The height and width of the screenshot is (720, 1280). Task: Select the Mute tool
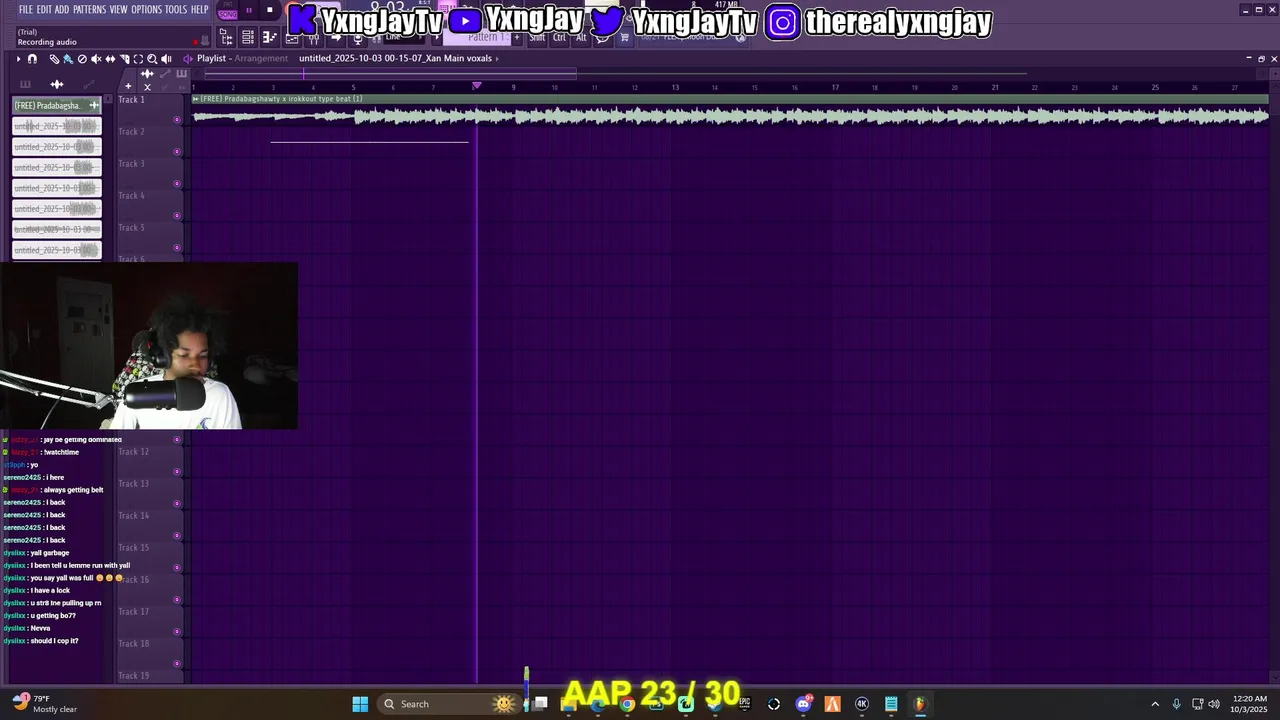click(96, 59)
